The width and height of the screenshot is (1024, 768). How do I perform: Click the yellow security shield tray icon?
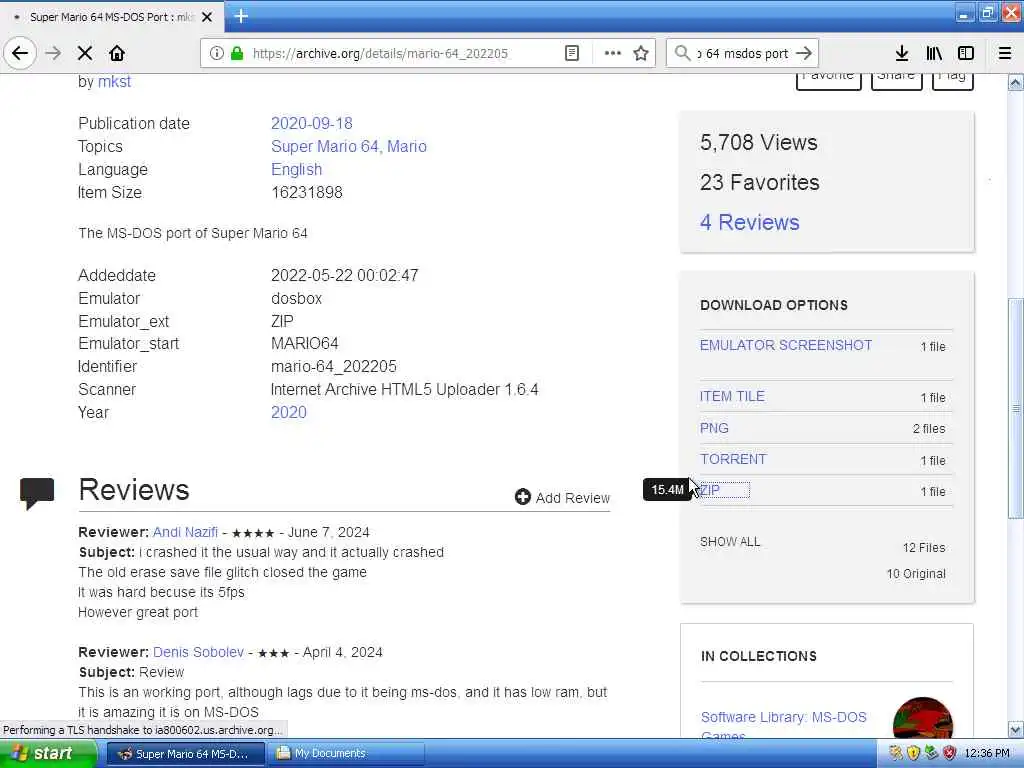click(913, 753)
